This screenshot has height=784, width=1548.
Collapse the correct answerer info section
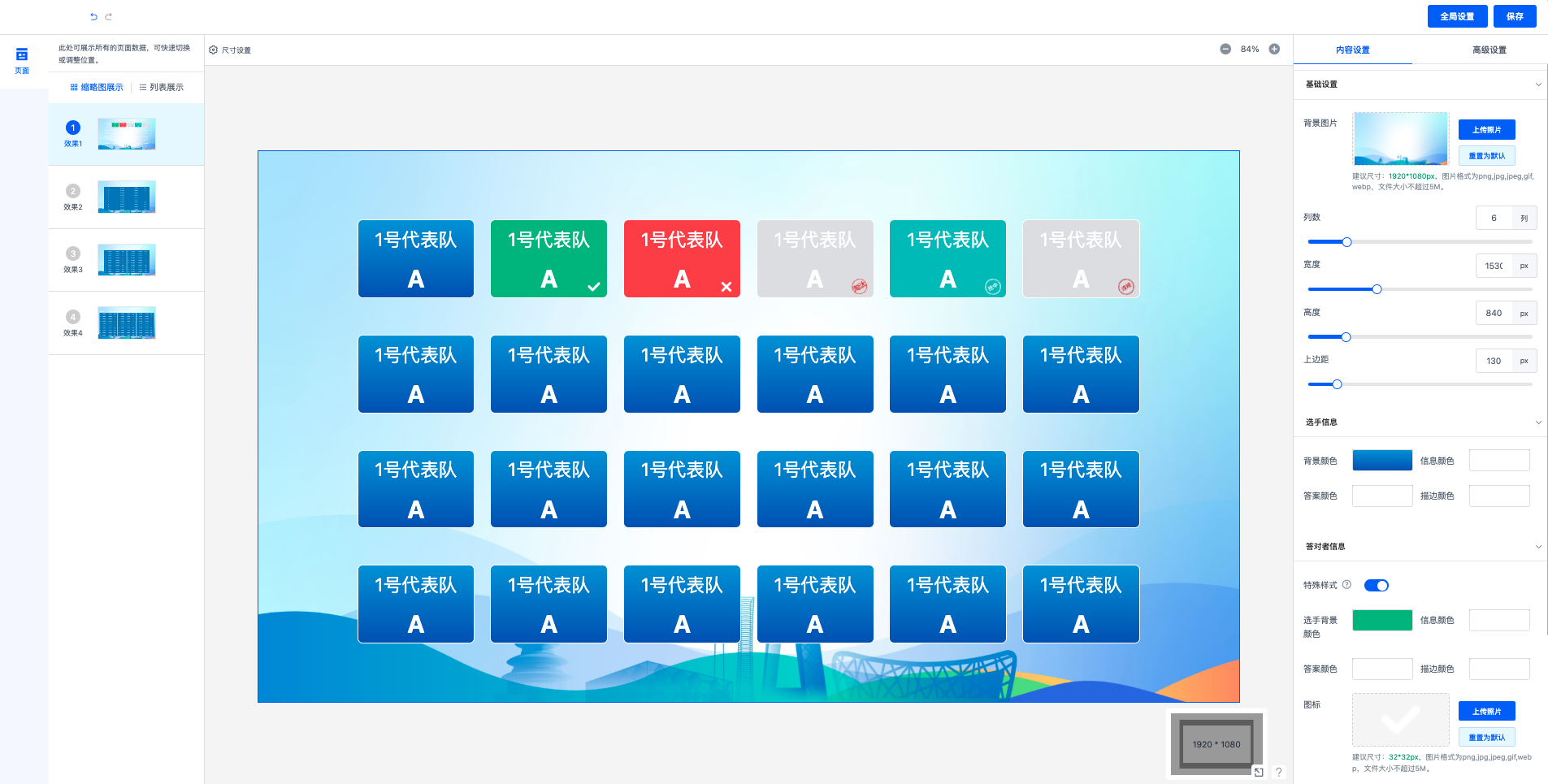pos(1537,547)
